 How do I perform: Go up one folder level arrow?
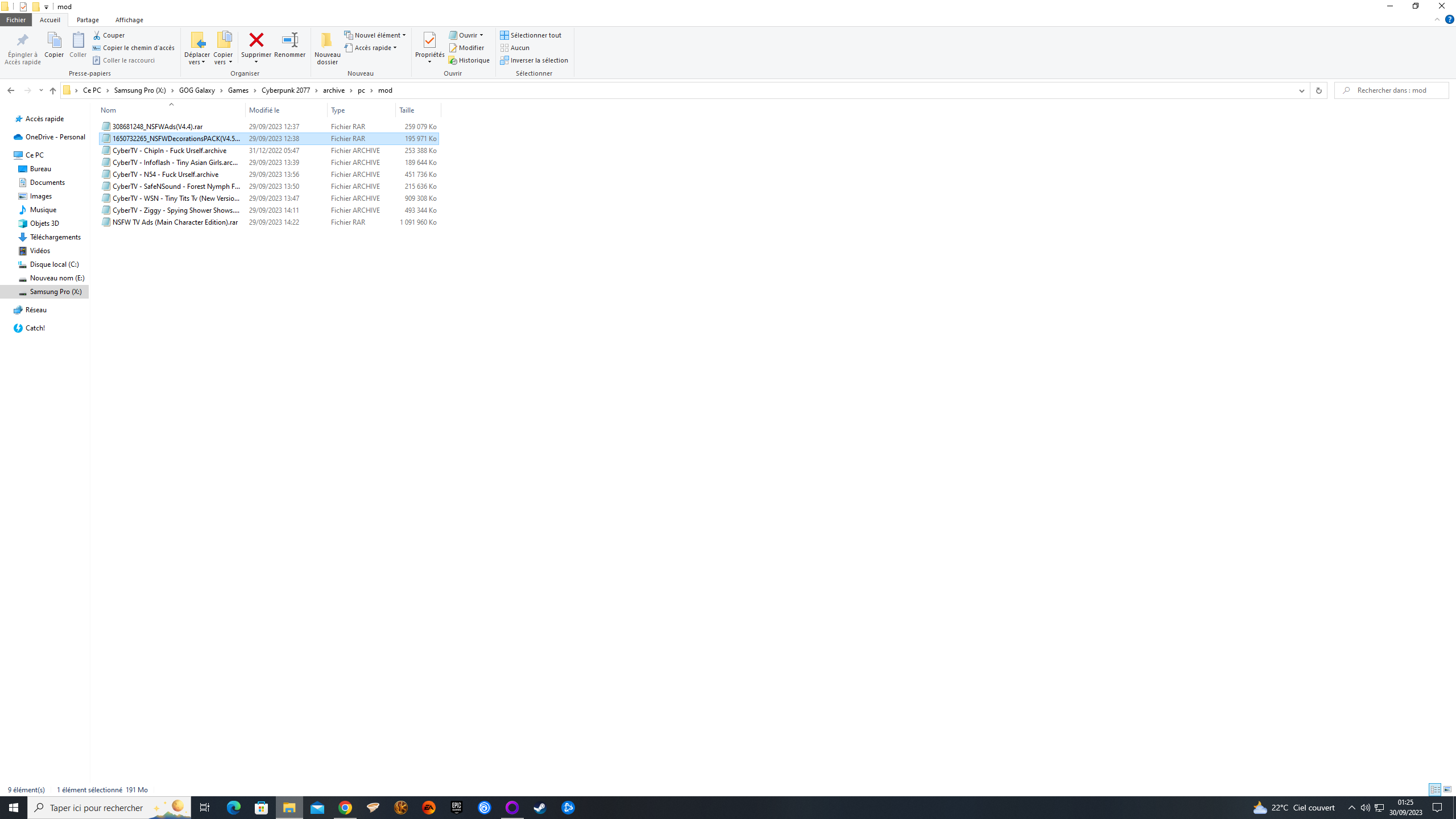point(53,90)
